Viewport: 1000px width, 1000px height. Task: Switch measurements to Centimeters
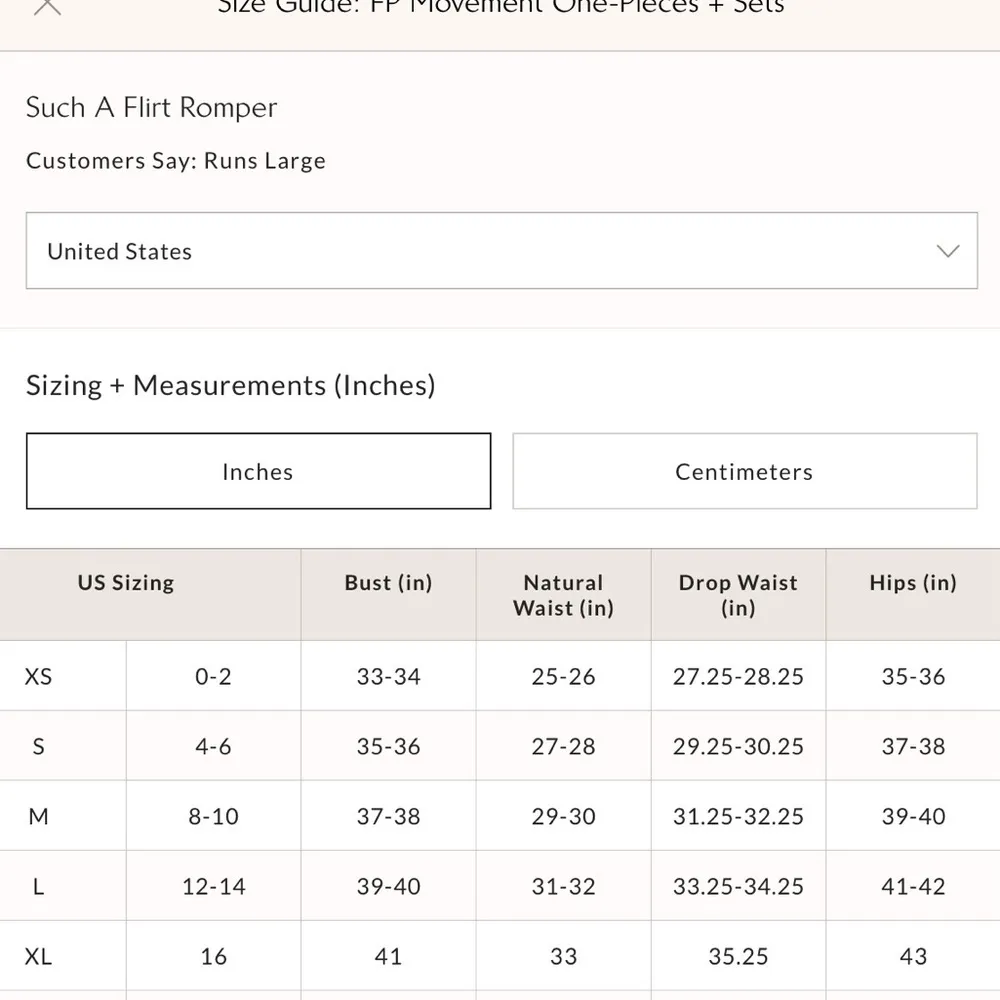pos(744,471)
